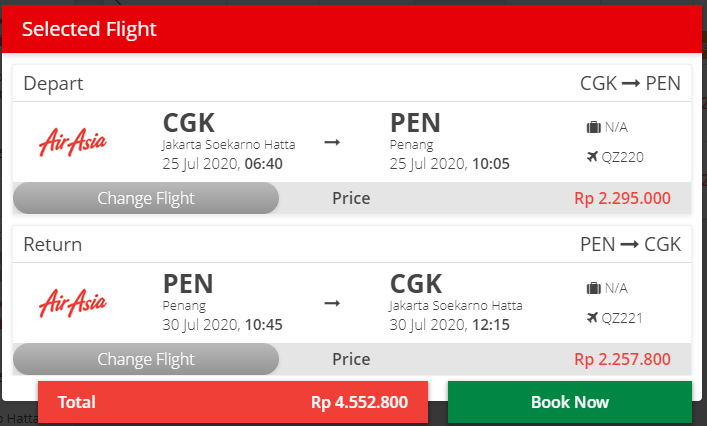Click return price Rp 2.257.800
The height and width of the screenshot is (426, 707).
pyautogui.click(x=622, y=359)
